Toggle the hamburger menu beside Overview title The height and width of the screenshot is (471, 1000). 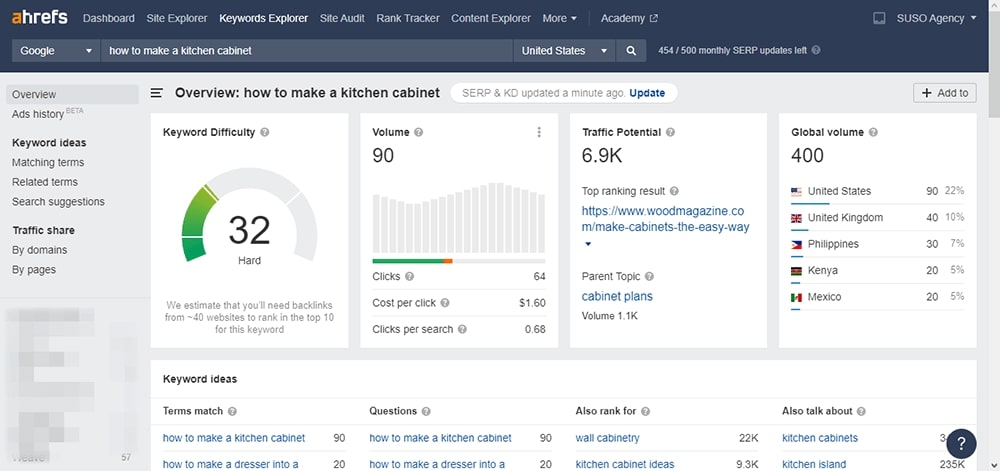(156, 93)
